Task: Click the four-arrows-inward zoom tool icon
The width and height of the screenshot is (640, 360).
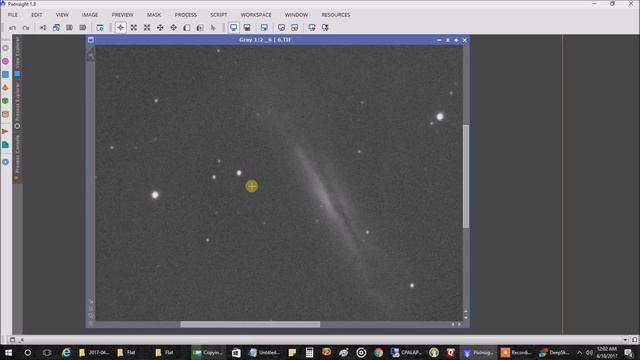Action: 147,28
